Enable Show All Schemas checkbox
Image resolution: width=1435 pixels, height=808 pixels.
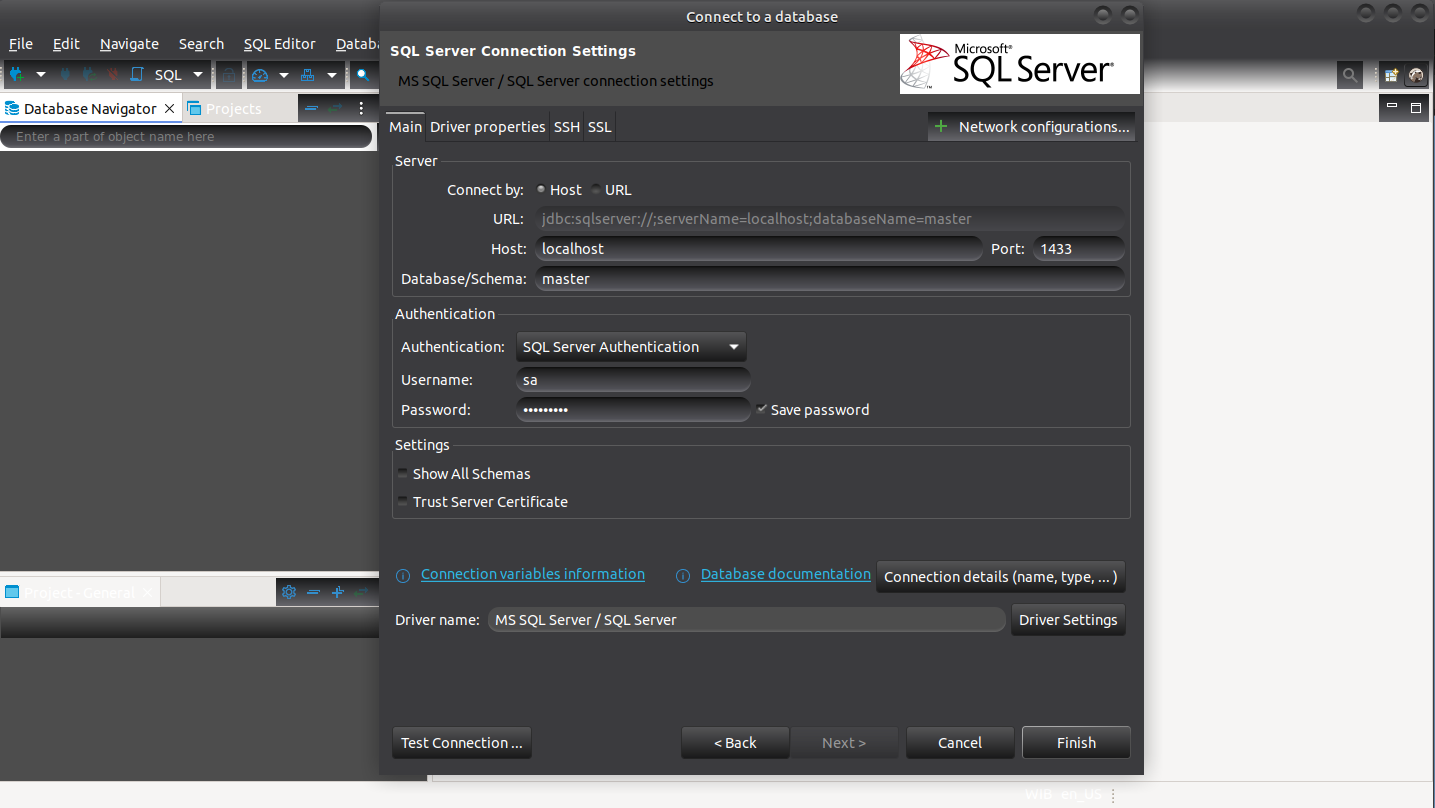(x=403, y=474)
